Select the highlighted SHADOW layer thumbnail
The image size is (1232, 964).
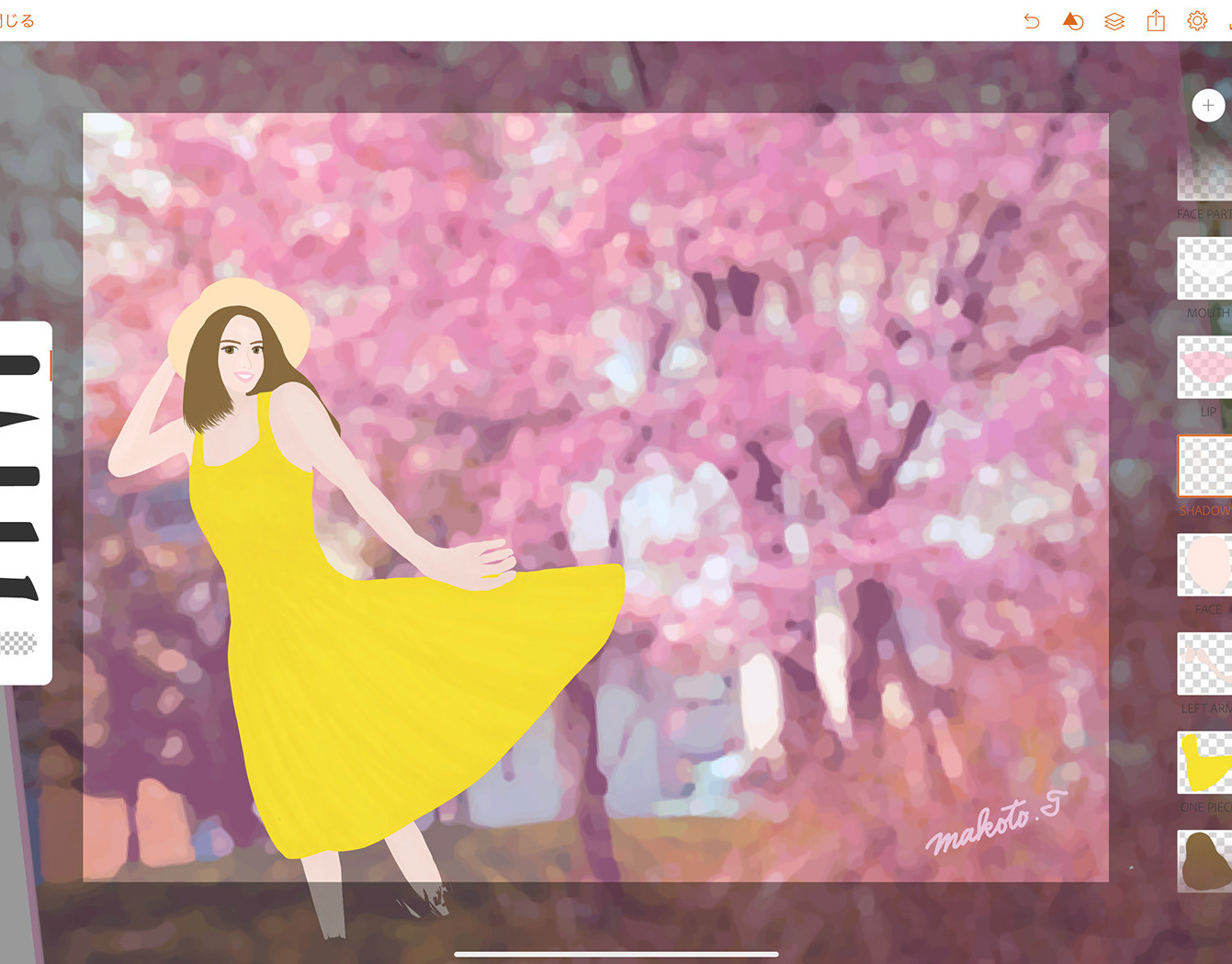pyautogui.click(x=1205, y=467)
